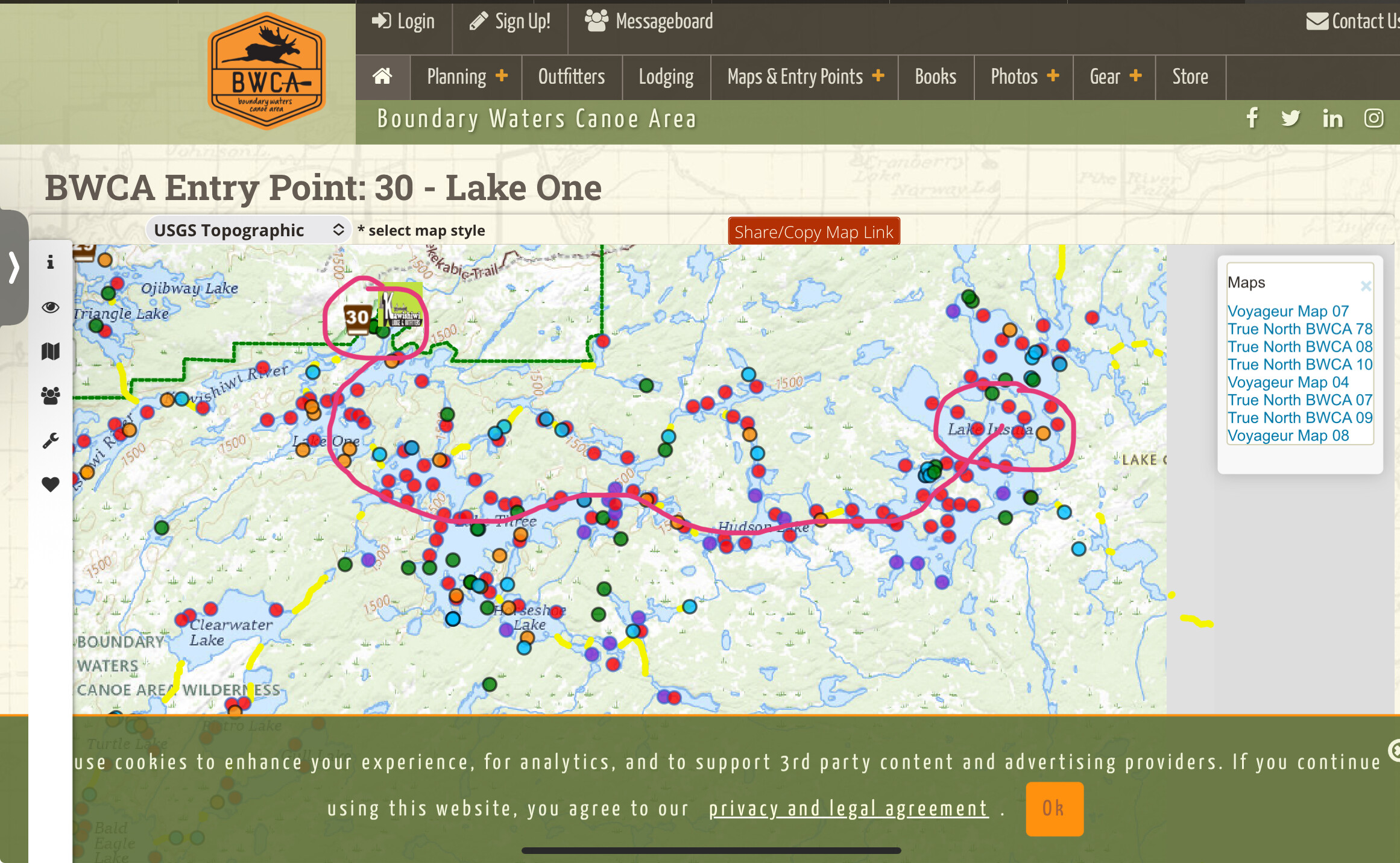Click the info icon in map sidebar
Screen dimensions: 1400x863
point(51,262)
